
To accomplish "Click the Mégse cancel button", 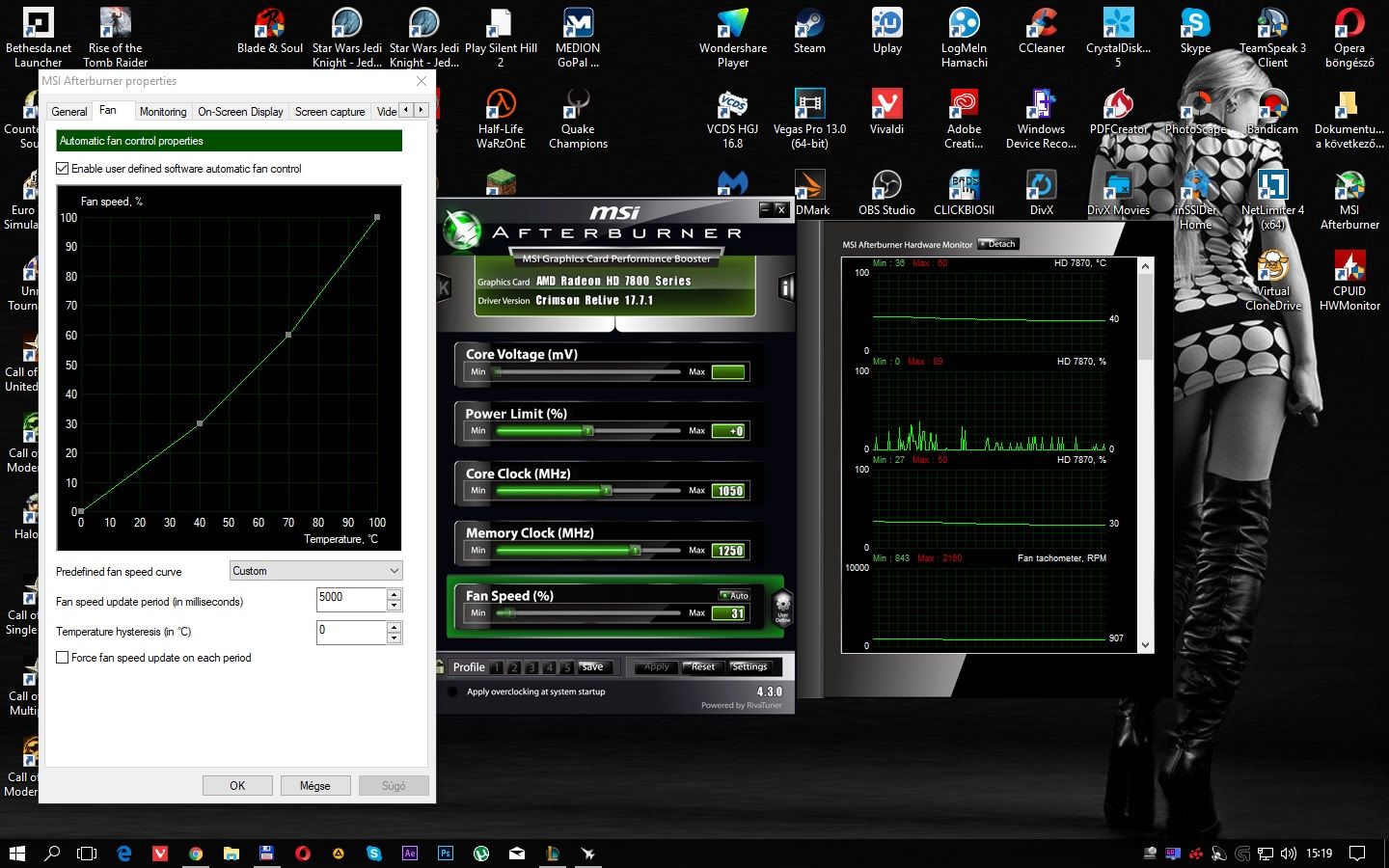I will coord(315,786).
